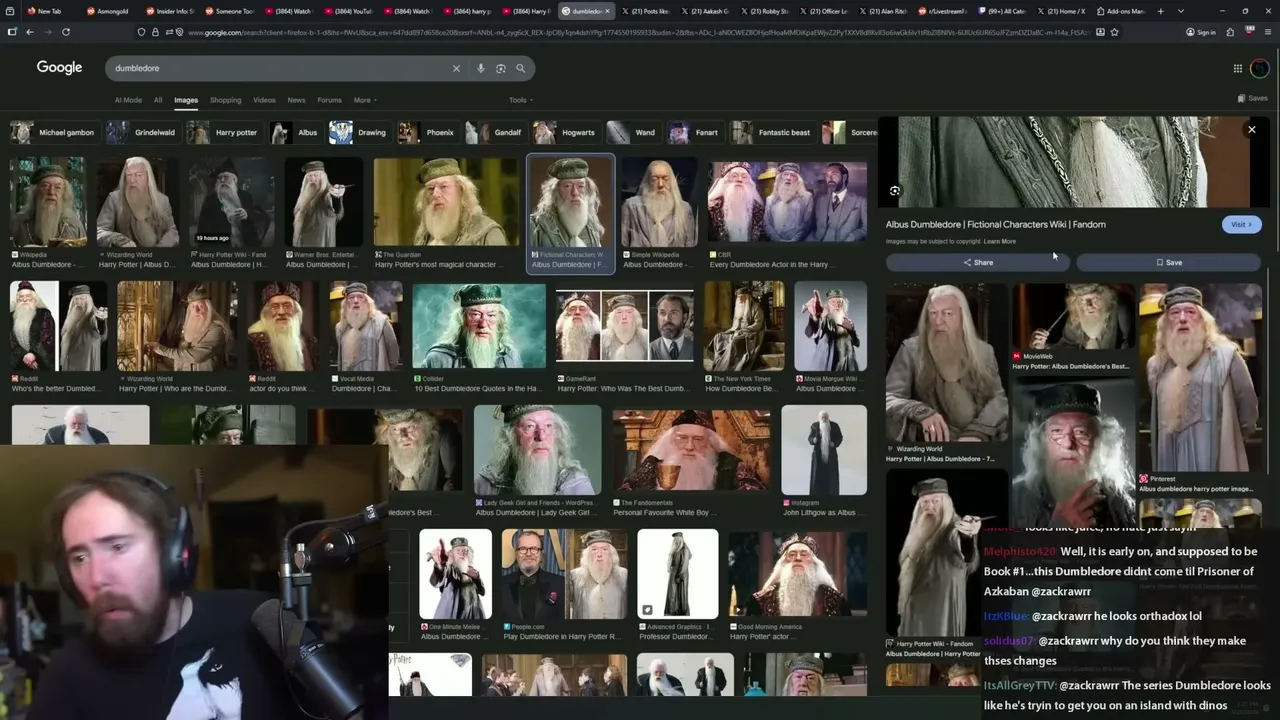
Task: Submit search with the magnifier icon
Action: click(521, 68)
